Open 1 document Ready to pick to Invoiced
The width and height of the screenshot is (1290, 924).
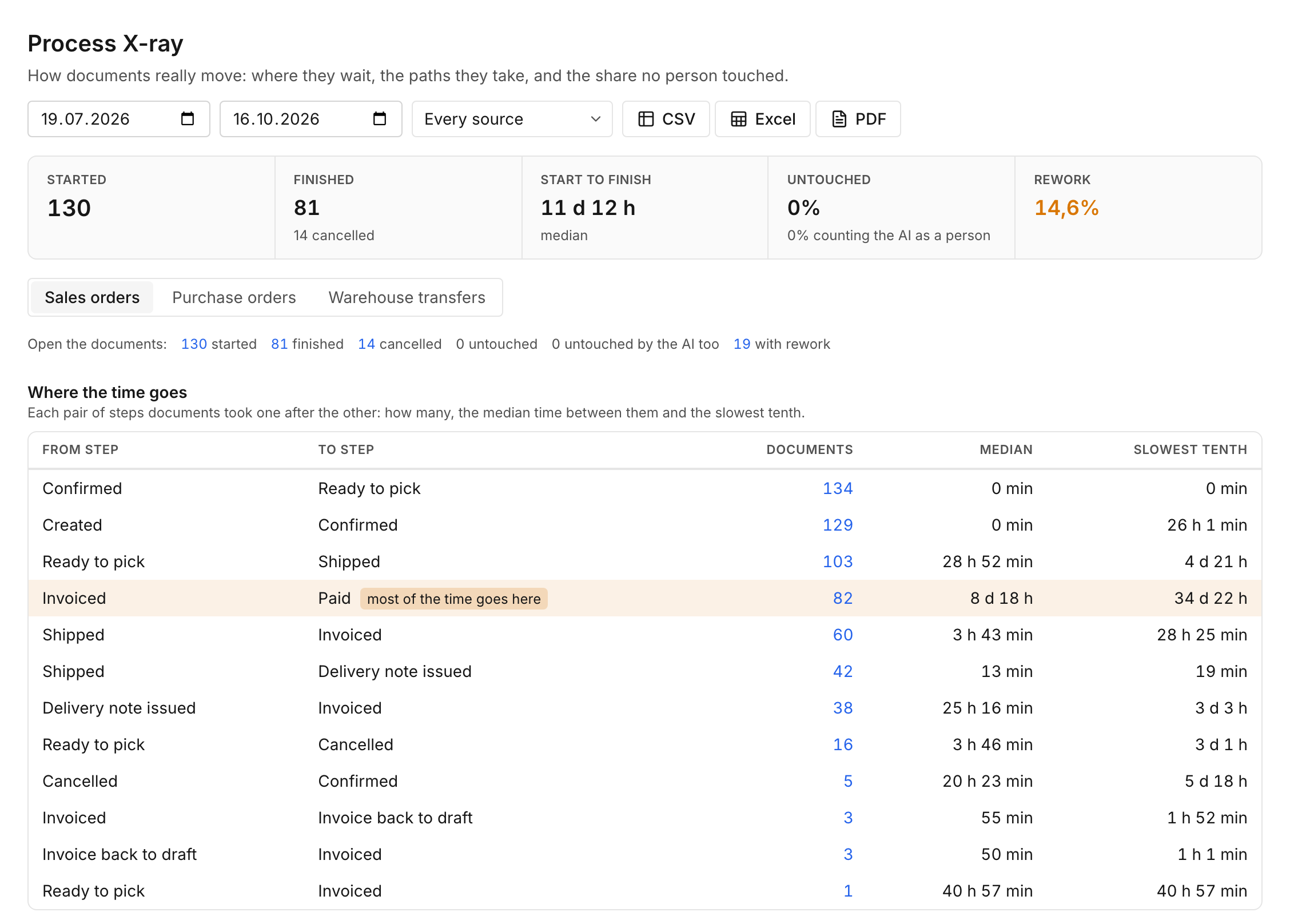pyautogui.click(x=848, y=891)
